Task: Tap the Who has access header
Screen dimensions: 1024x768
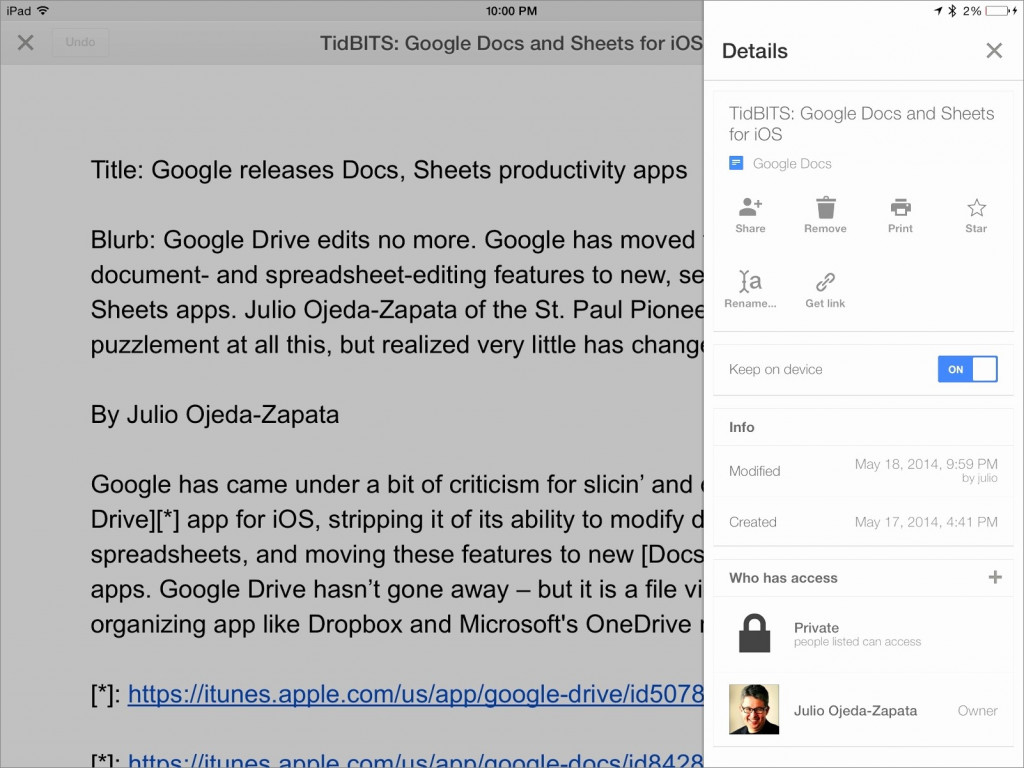Action: click(x=783, y=578)
